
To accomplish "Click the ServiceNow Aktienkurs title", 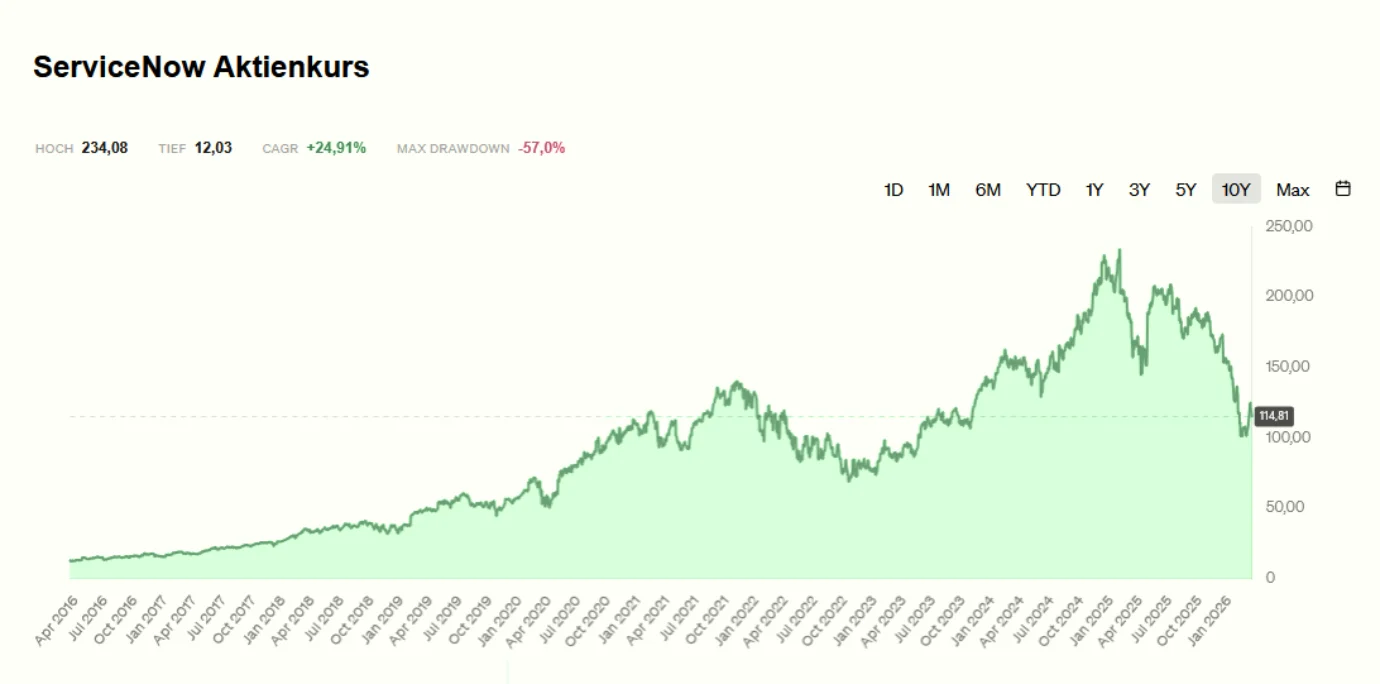I will 201,67.
